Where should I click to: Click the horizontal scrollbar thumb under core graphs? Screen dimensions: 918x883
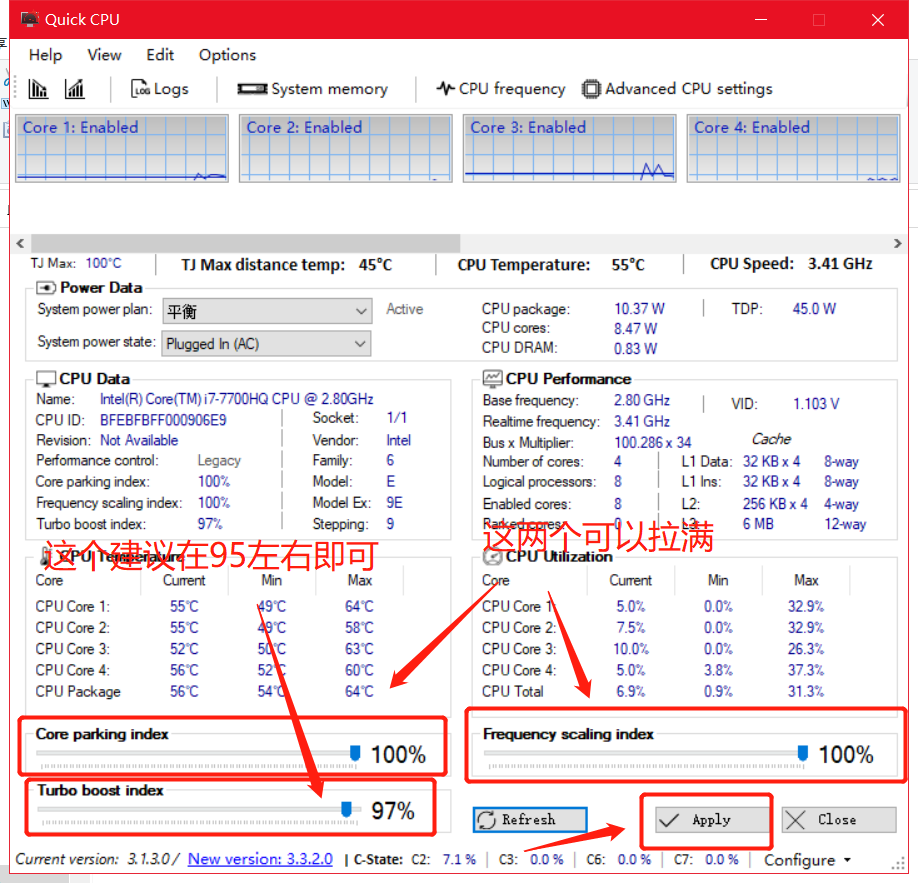click(245, 243)
